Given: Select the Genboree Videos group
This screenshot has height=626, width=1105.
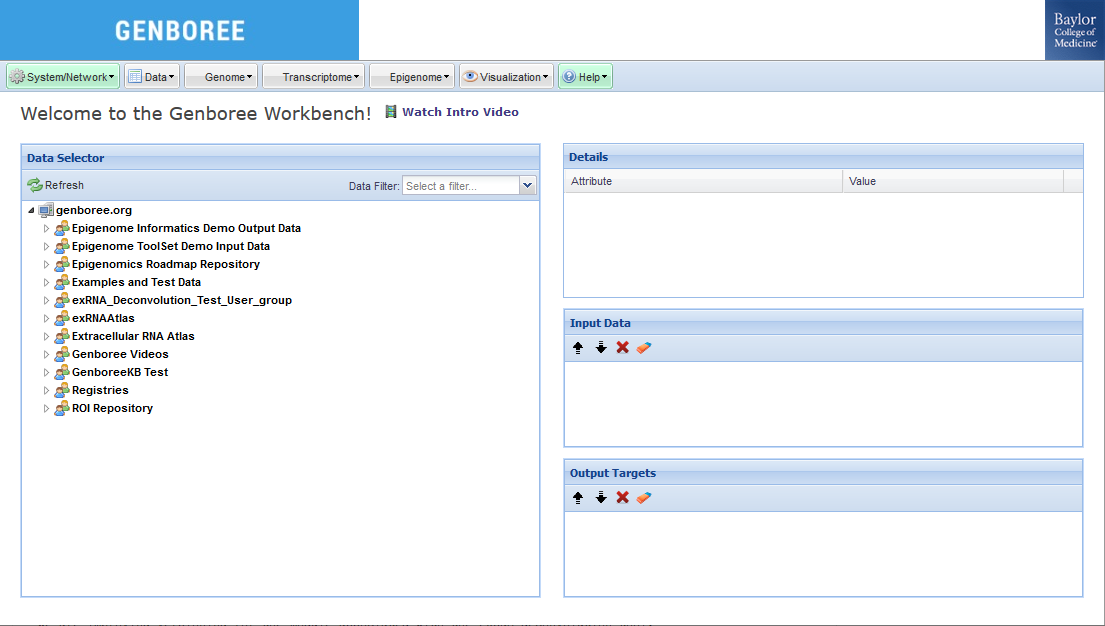Looking at the screenshot, I should 120,354.
